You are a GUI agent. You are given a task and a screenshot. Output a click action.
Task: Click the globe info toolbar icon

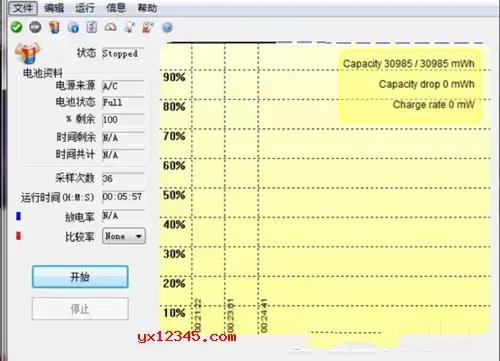(x=73, y=27)
